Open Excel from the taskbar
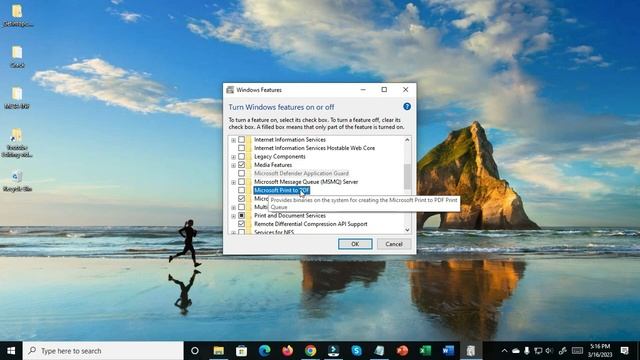This screenshot has height=360, width=640. coord(425,351)
